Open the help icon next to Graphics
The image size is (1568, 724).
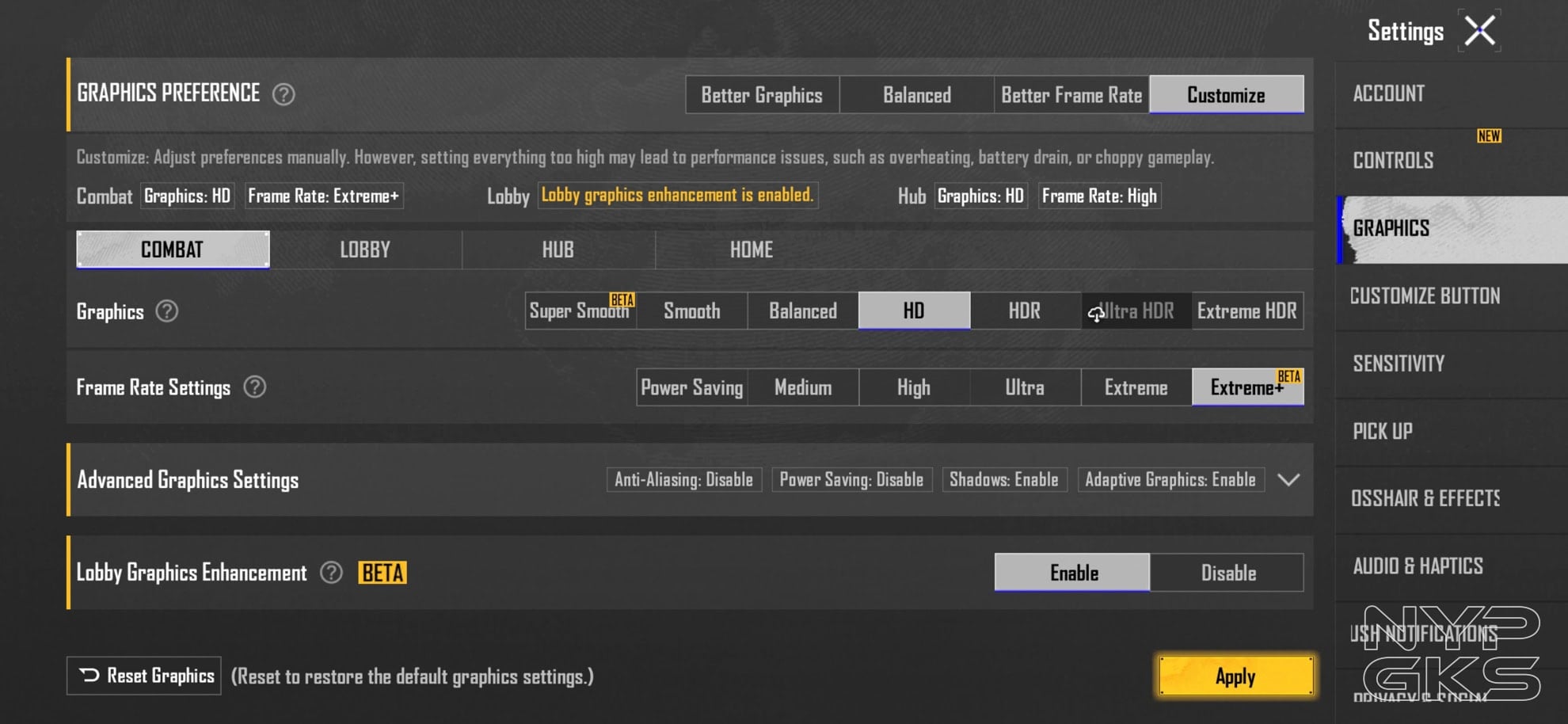pyautogui.click(x=166, y=311)
